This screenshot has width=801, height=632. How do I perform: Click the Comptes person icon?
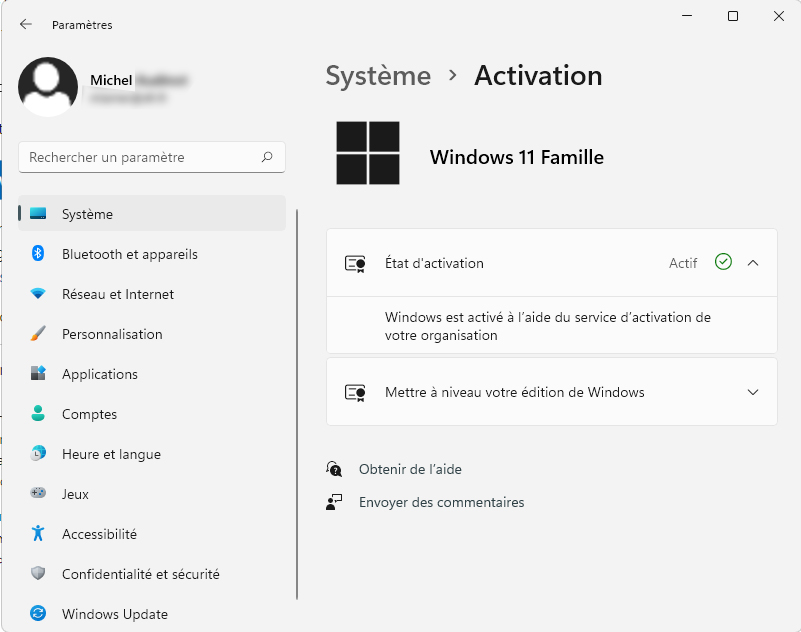tap(38, 413)
